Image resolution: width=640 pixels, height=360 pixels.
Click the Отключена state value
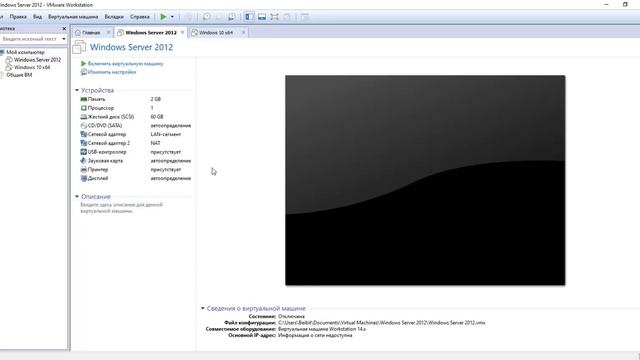tap(291, 316)
